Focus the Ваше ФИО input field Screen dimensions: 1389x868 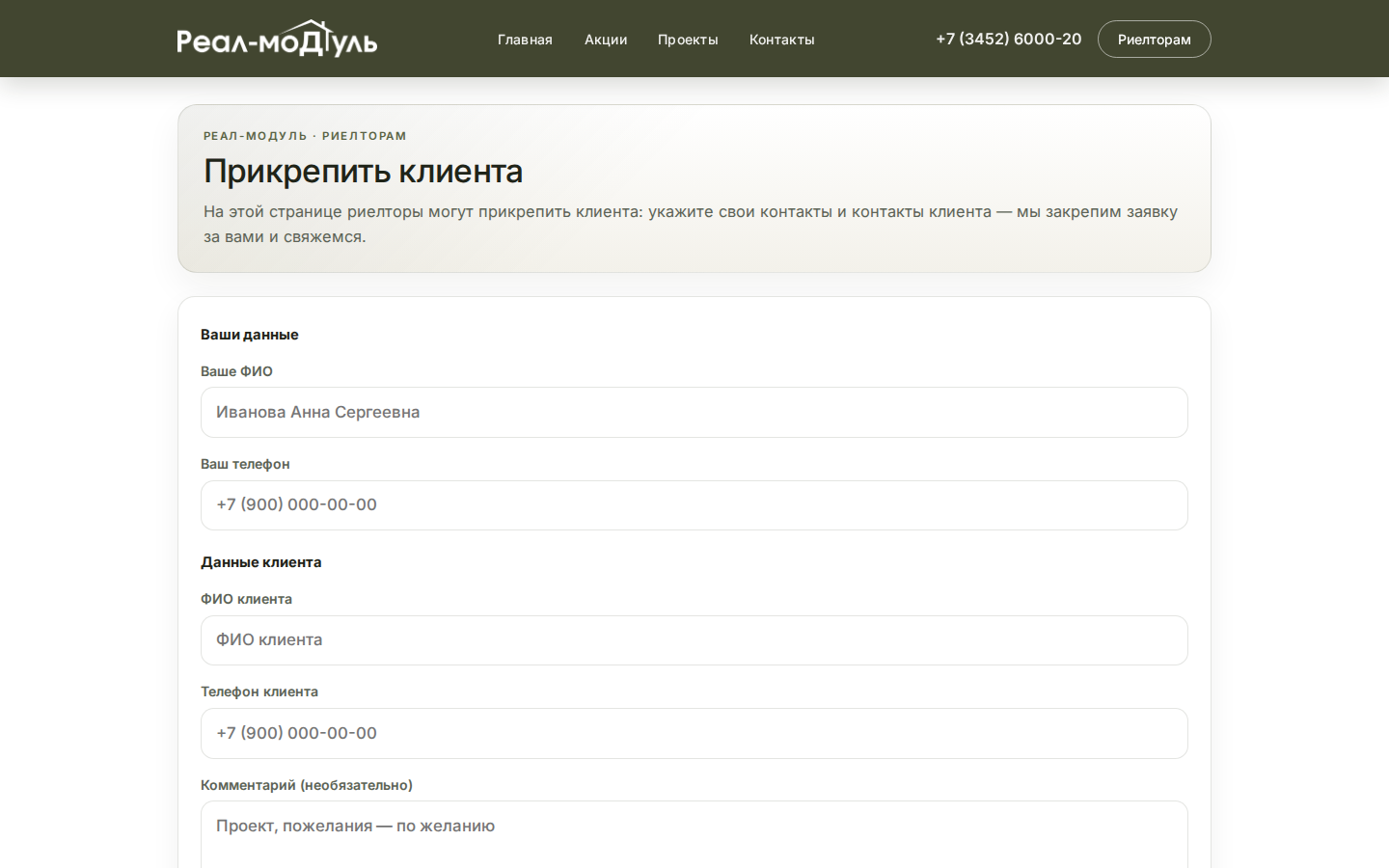point(694,413)
